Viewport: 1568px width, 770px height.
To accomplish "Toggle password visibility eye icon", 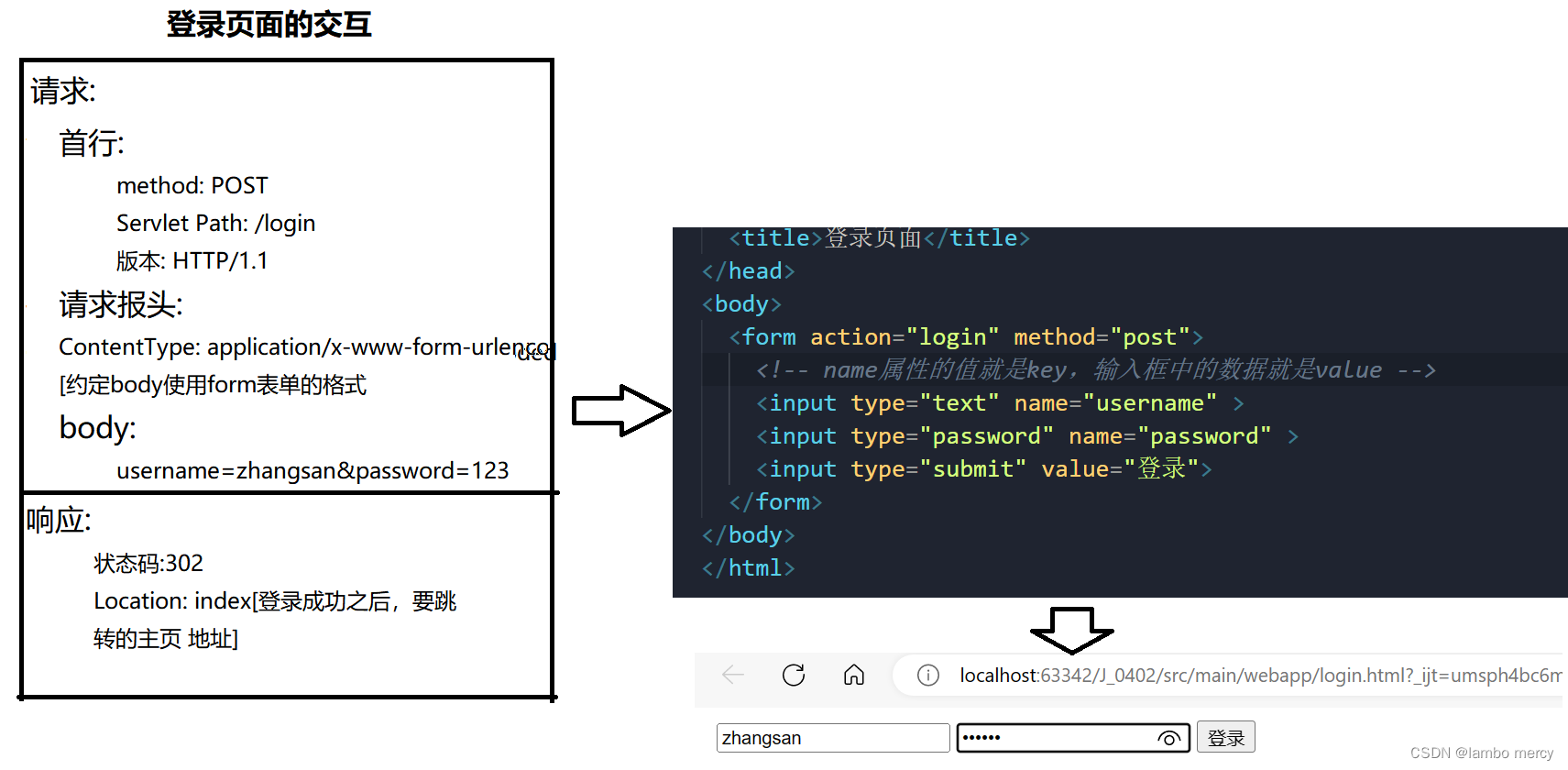I will coord(1169,738).
